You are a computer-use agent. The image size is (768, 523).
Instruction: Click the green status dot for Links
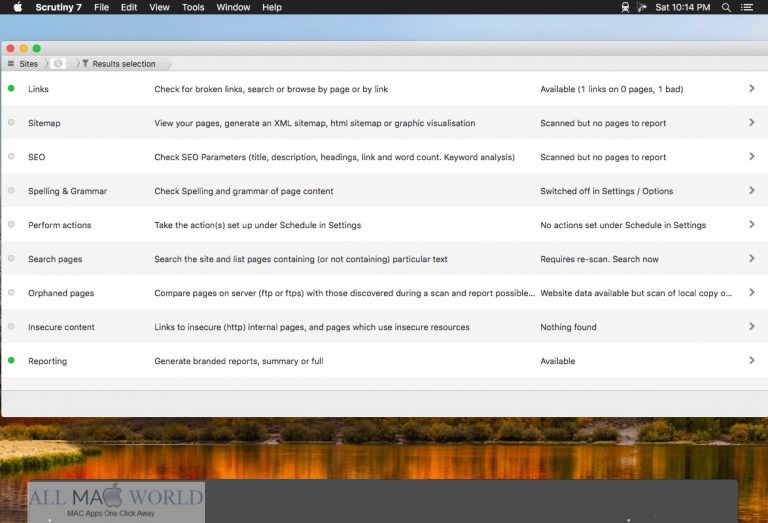click(x=11, y=89)
